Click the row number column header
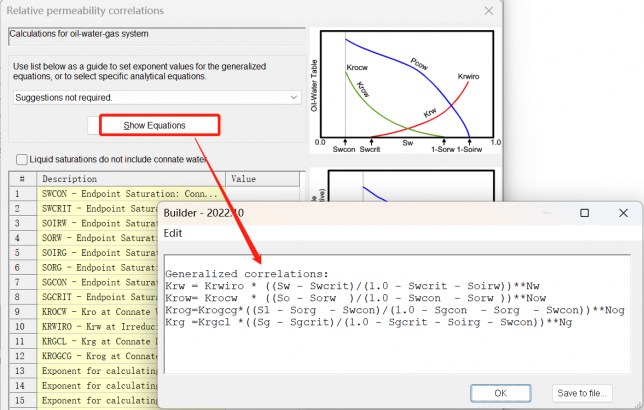Viewport: 644px width, 410px height. tap(21, 178)
